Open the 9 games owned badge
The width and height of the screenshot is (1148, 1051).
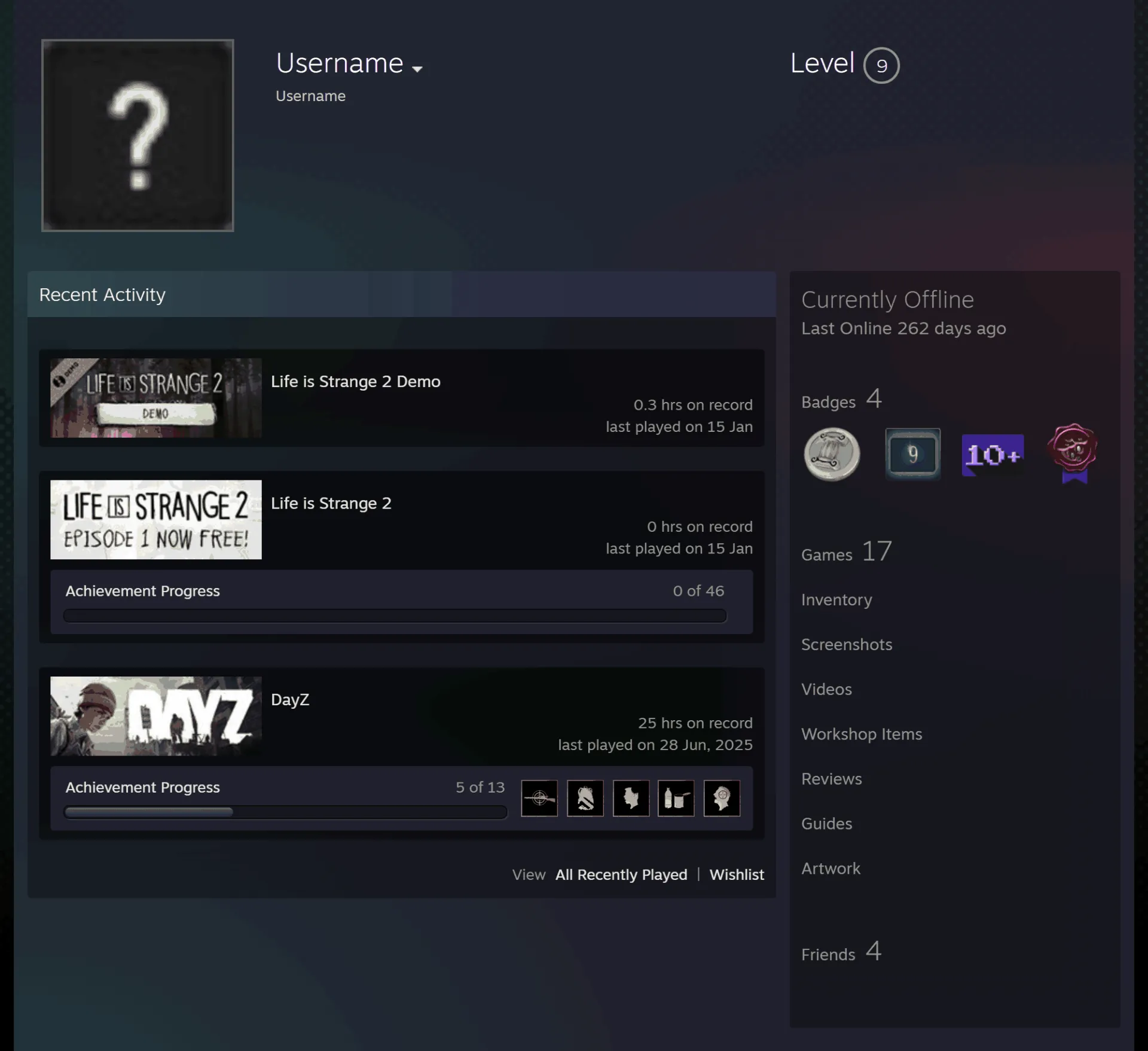point(912,454)
